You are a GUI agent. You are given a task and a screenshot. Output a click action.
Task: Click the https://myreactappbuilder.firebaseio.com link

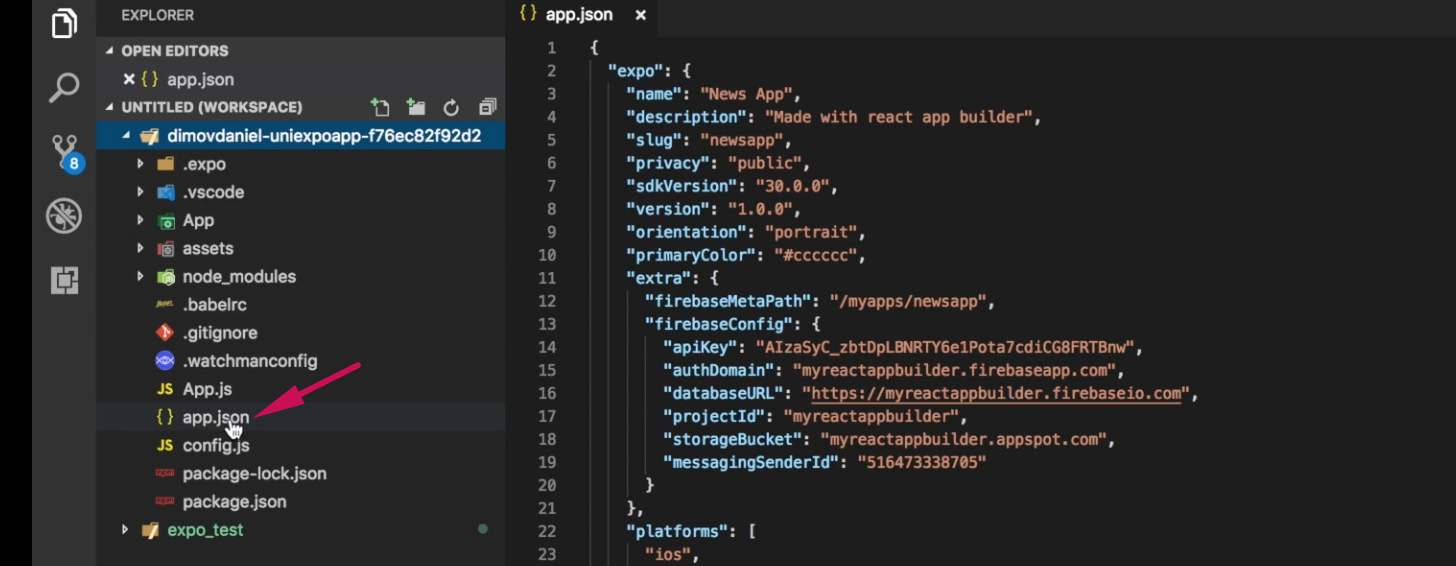(996, 394)
